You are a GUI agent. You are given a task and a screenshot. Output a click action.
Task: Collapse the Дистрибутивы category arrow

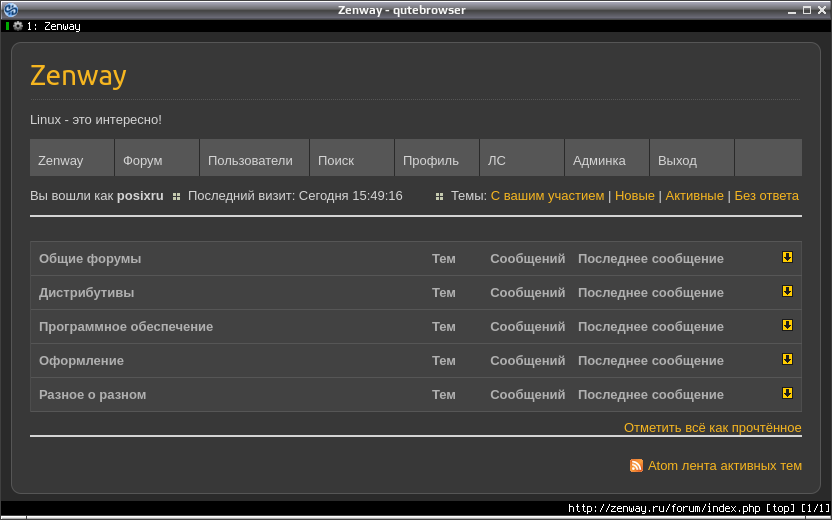tap(787, 291)
